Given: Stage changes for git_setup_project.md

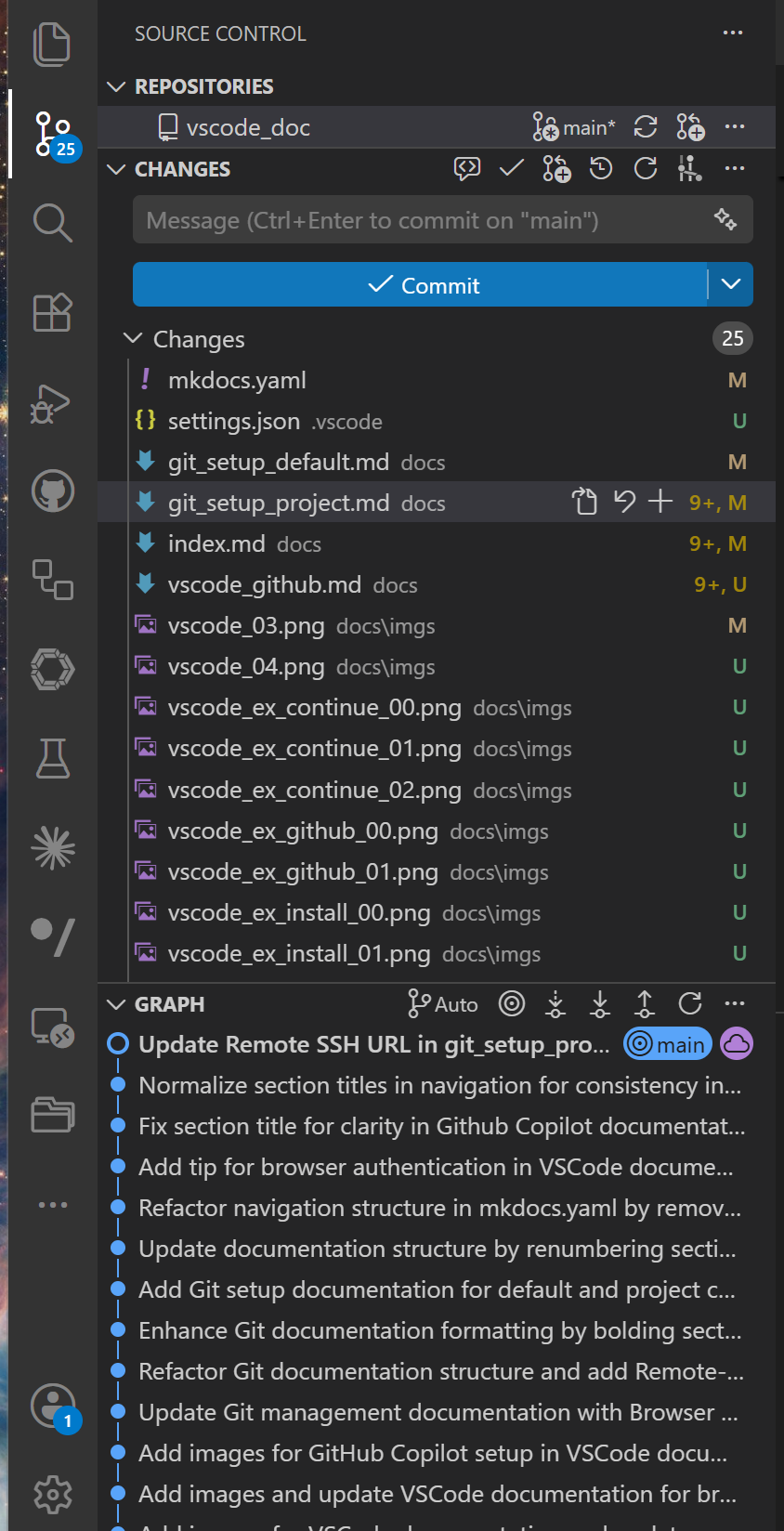Looking at the screenshot, I should click(660, 502).
